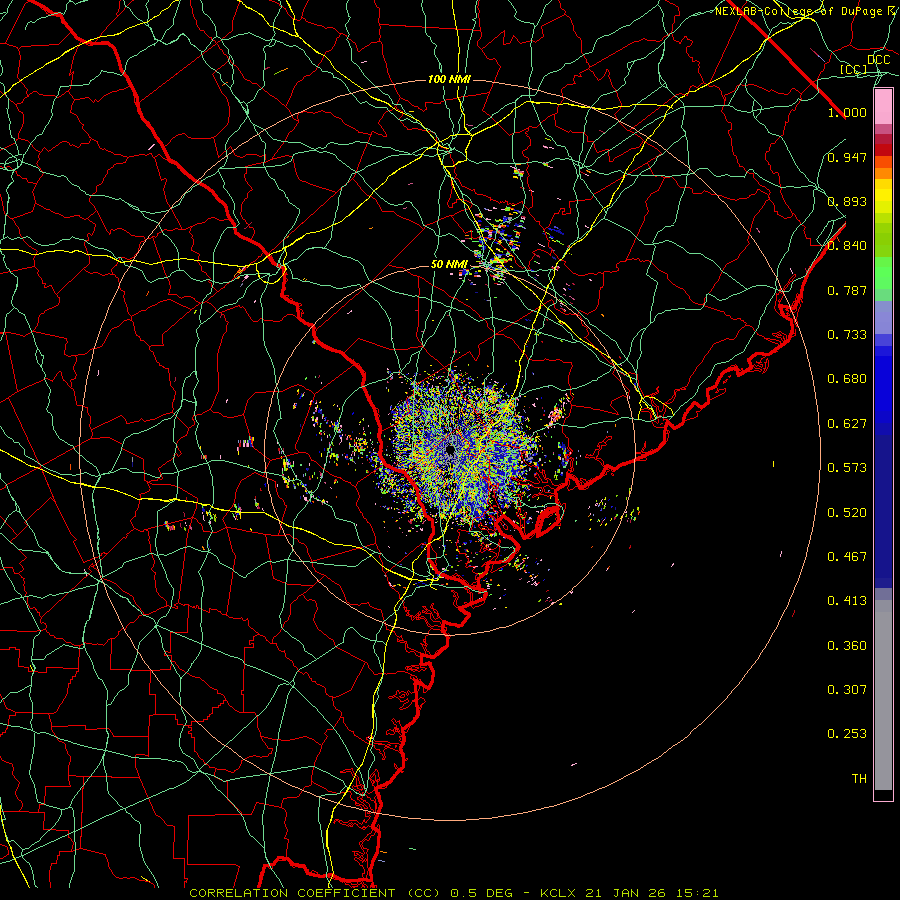Click the "DCC" product label
Image resolution: width=900 pixels, height=900 pixels.
pos(878,59)
